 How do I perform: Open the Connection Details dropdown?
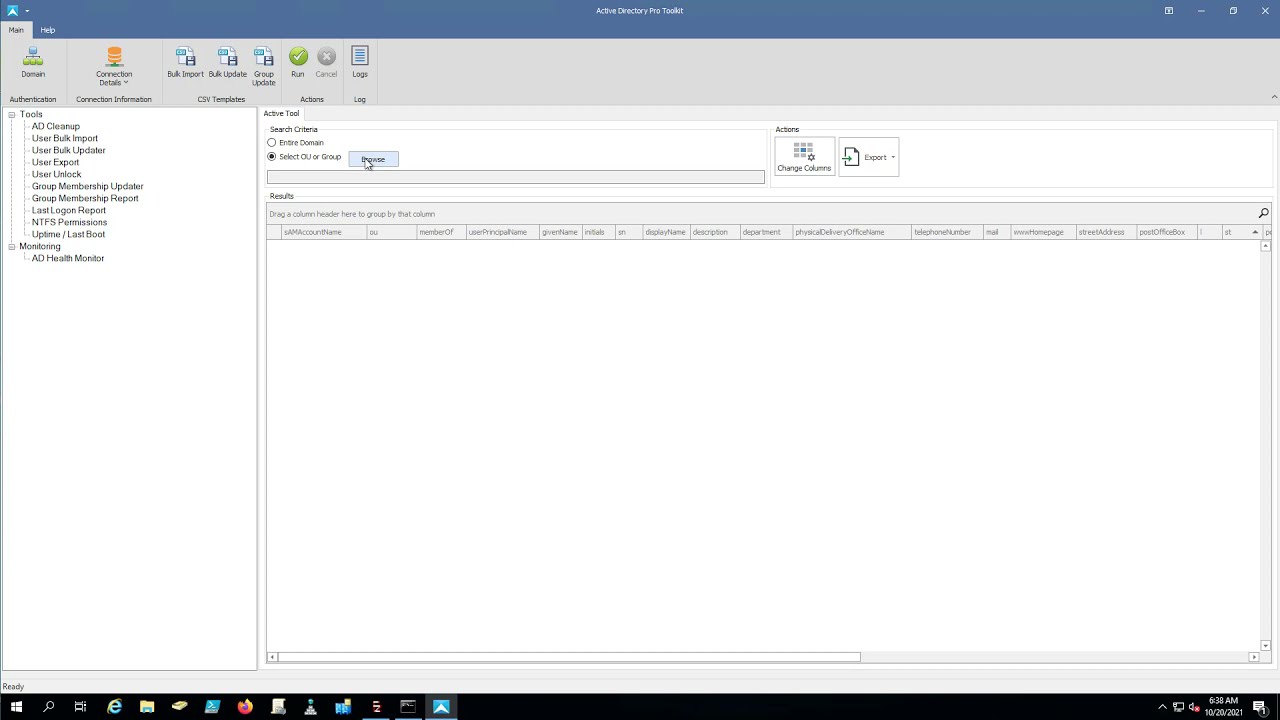pyautogui.click(x=114, y=66)
